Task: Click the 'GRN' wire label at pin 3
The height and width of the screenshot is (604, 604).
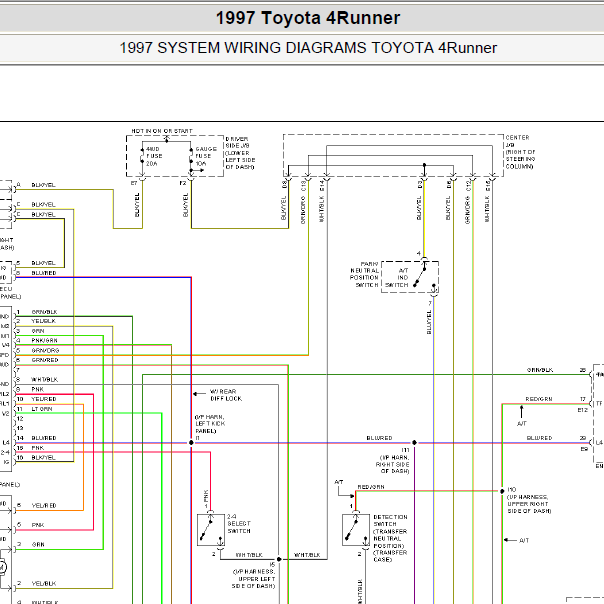Action: 38,331
